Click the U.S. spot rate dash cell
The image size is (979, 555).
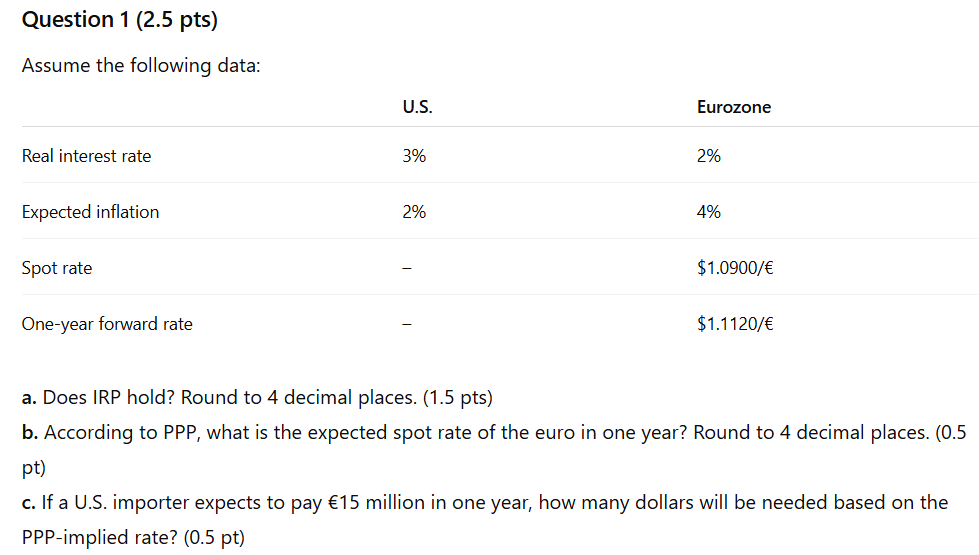(407, 268)
